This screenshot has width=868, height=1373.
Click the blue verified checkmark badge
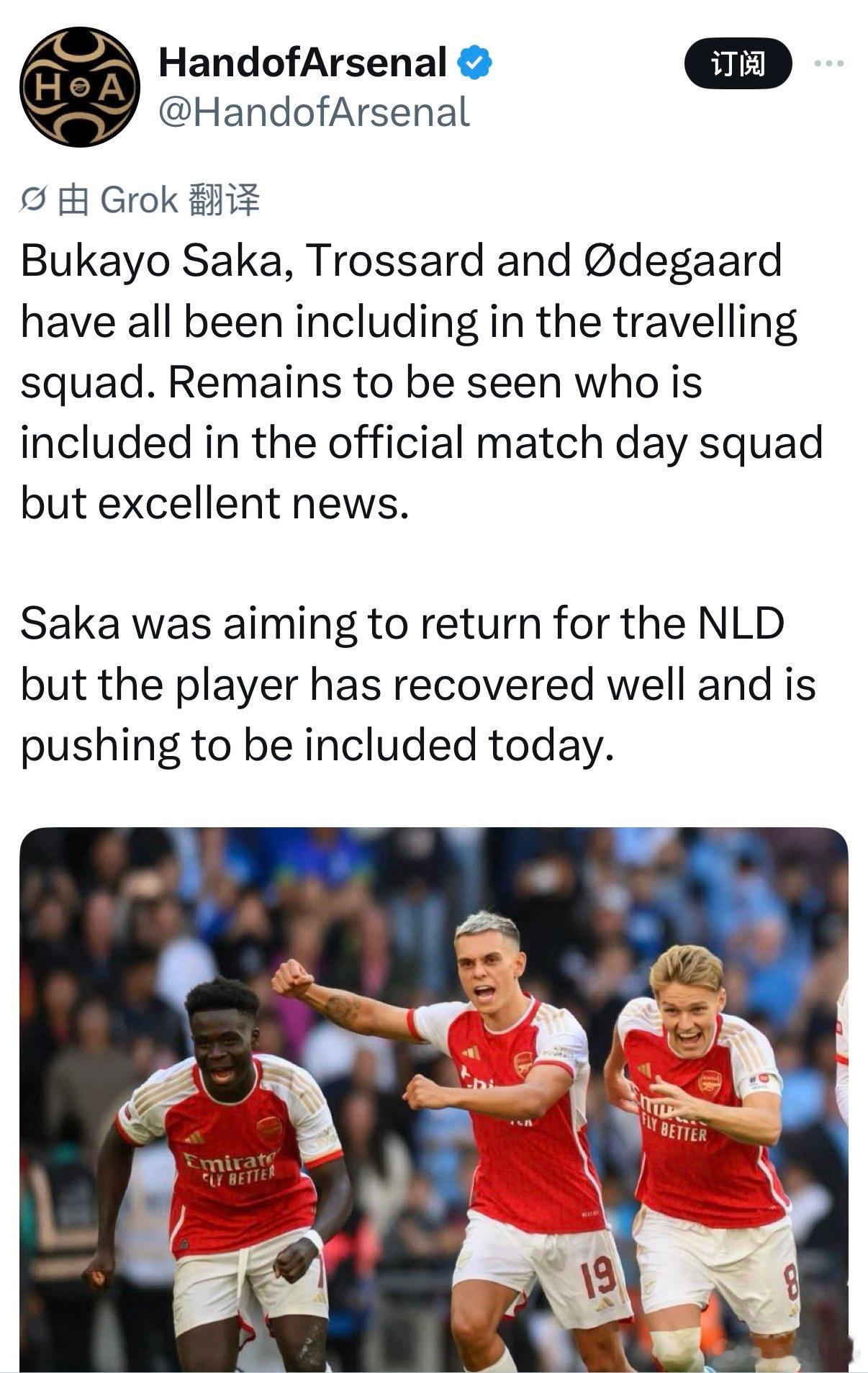coord(475,63)
